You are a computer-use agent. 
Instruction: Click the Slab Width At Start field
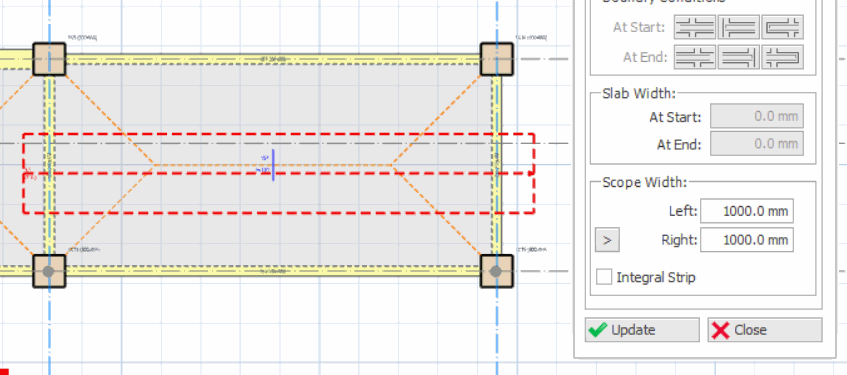coord(757,116)
